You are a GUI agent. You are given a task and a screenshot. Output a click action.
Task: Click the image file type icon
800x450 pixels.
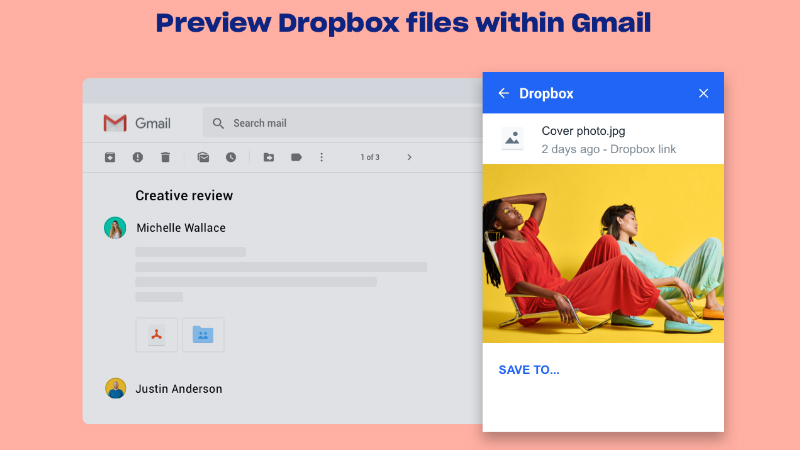click(512, 139)
